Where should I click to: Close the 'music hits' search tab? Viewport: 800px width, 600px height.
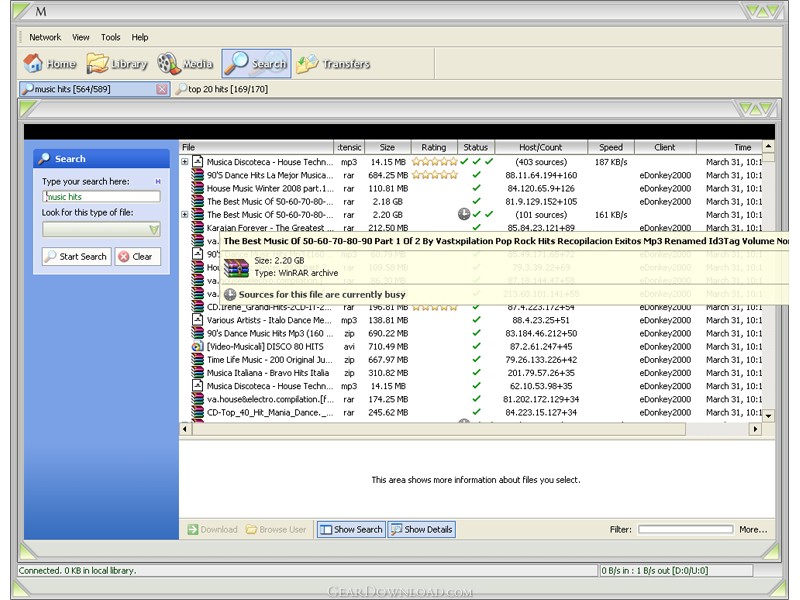[162, 89]
